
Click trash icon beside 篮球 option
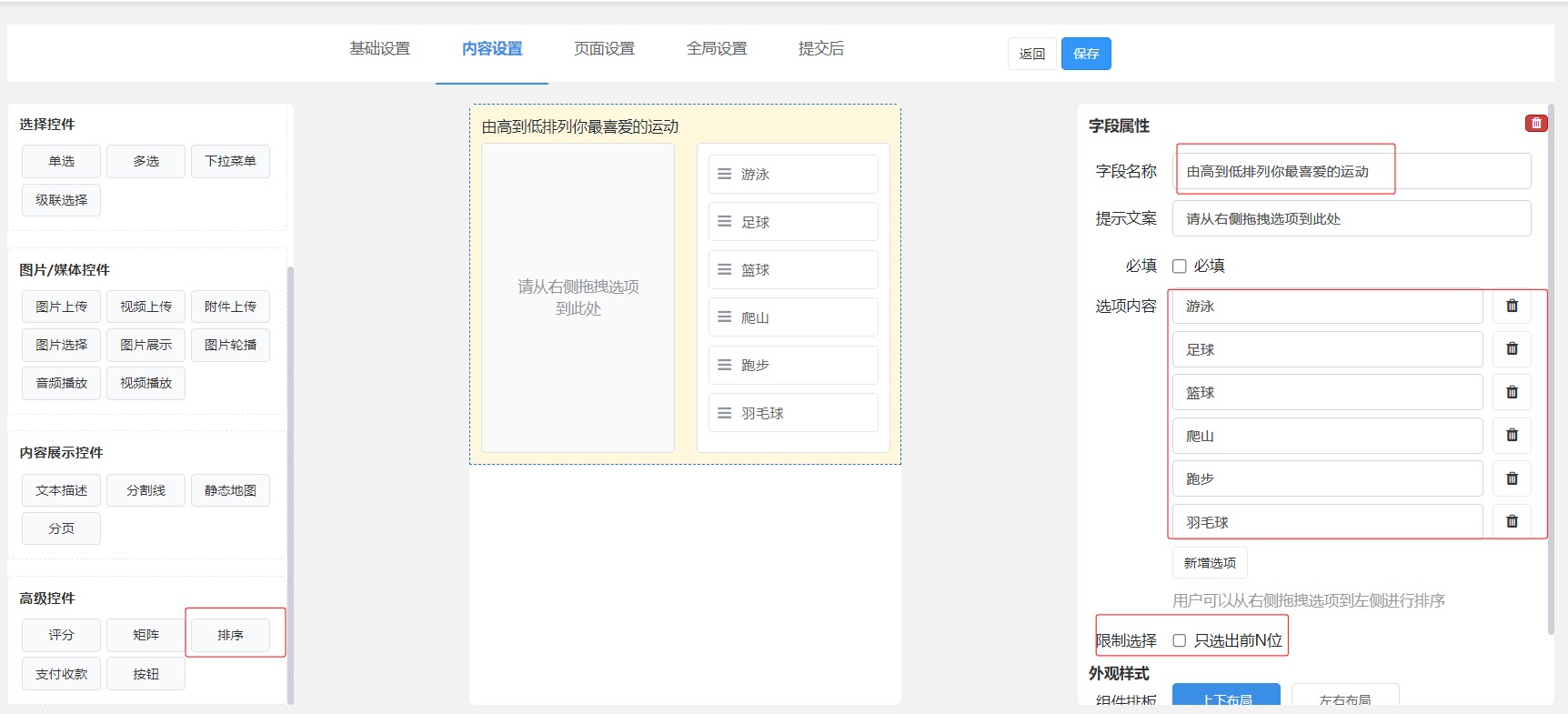[1512, 392]
